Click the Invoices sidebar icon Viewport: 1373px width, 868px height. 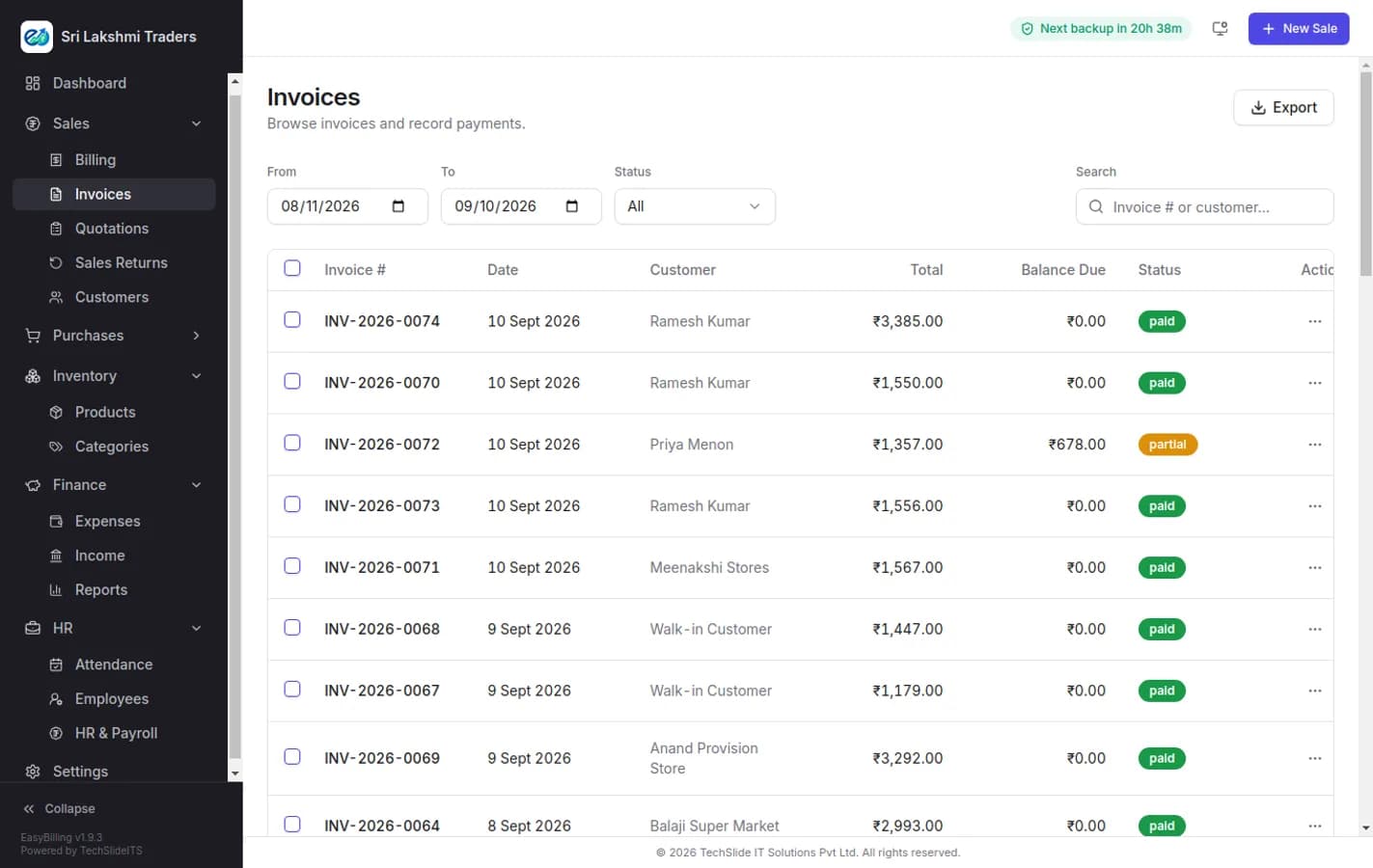(56, 194)
